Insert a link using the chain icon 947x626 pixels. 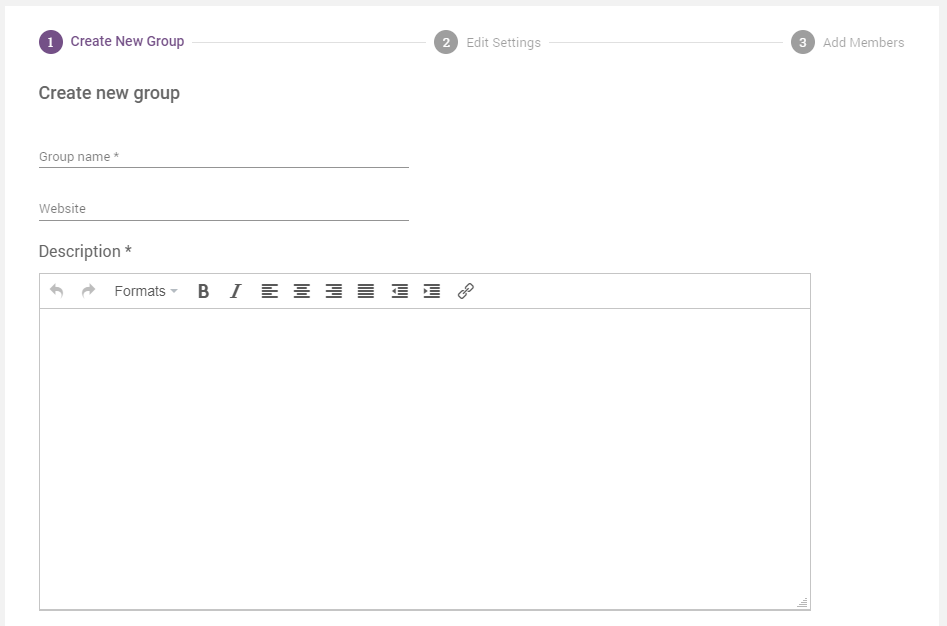point(465,291)
